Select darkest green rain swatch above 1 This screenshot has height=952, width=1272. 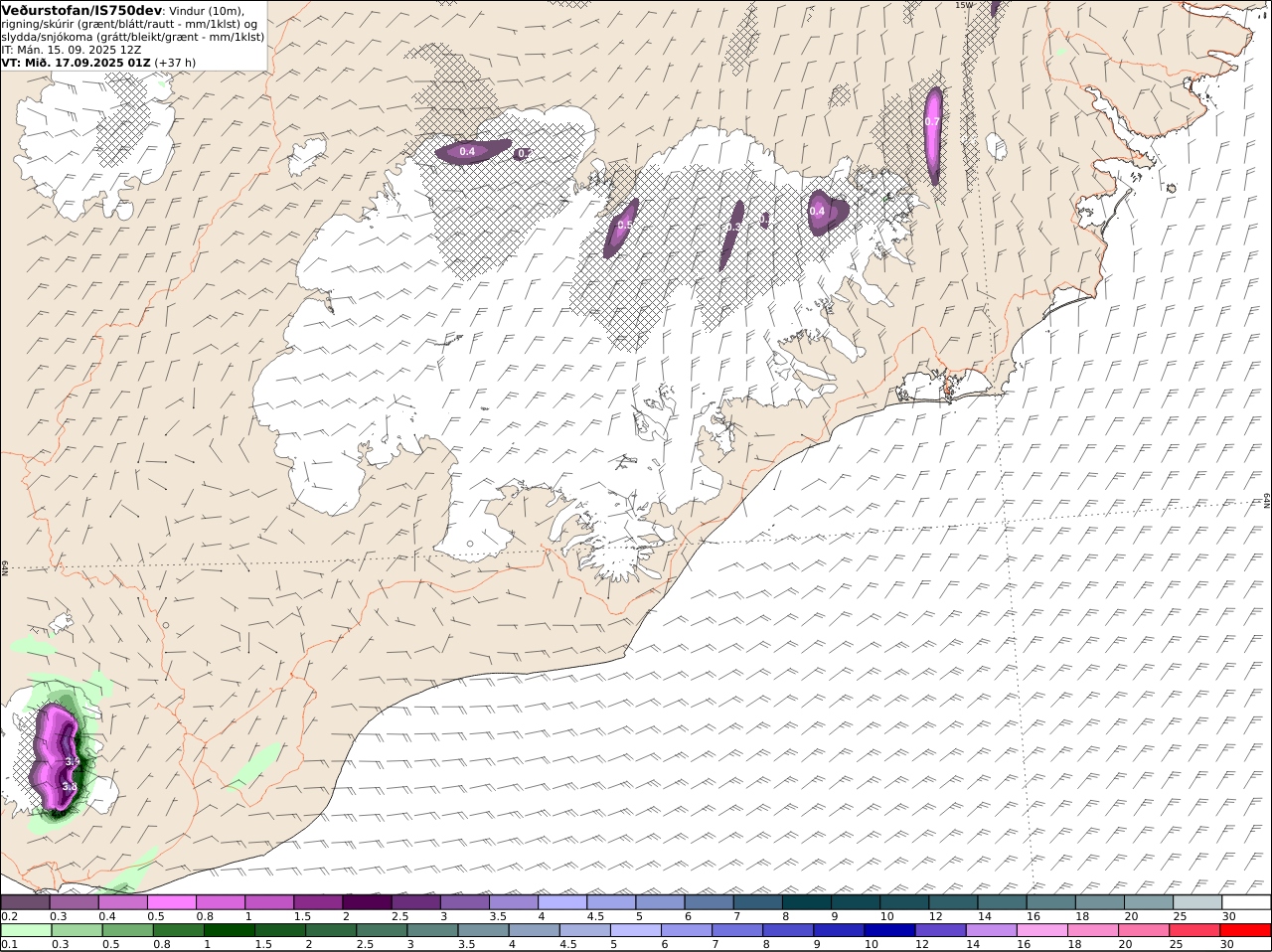click(x=230, y=930)
